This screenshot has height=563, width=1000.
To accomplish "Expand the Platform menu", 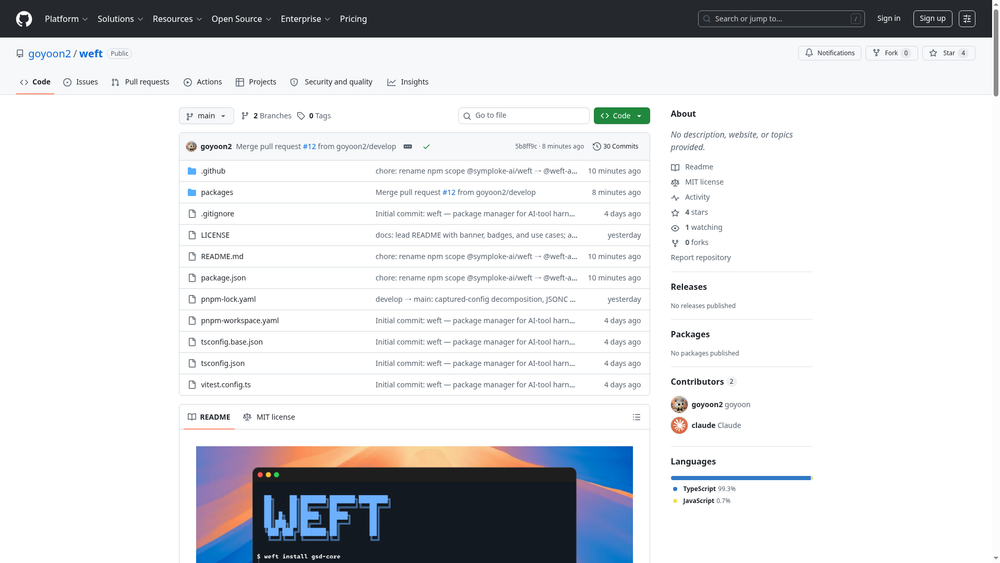I will (66, 19).
